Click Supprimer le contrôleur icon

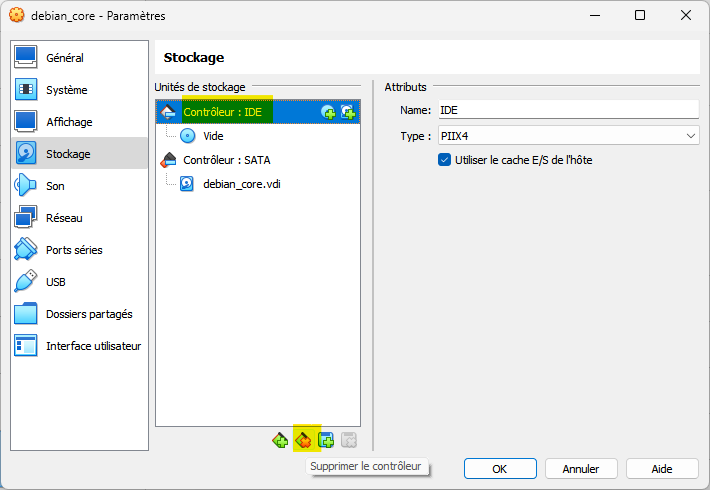pyautogui.click(x=303, y=440)
